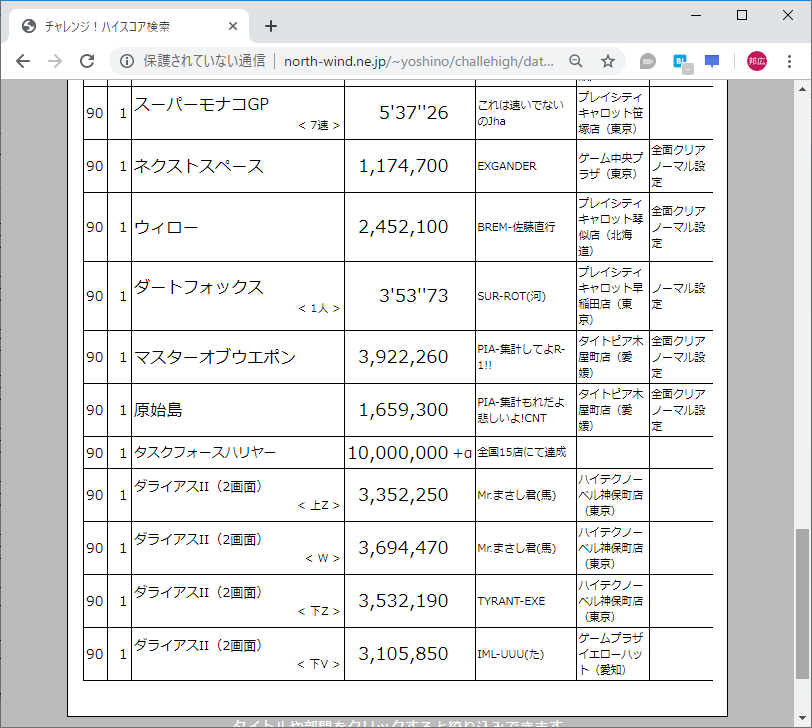This screenshot has height=728, width=812.
Task: Close the チャレンジ！ハイスコア検索 tab
Action: click(x=233, y=26)
